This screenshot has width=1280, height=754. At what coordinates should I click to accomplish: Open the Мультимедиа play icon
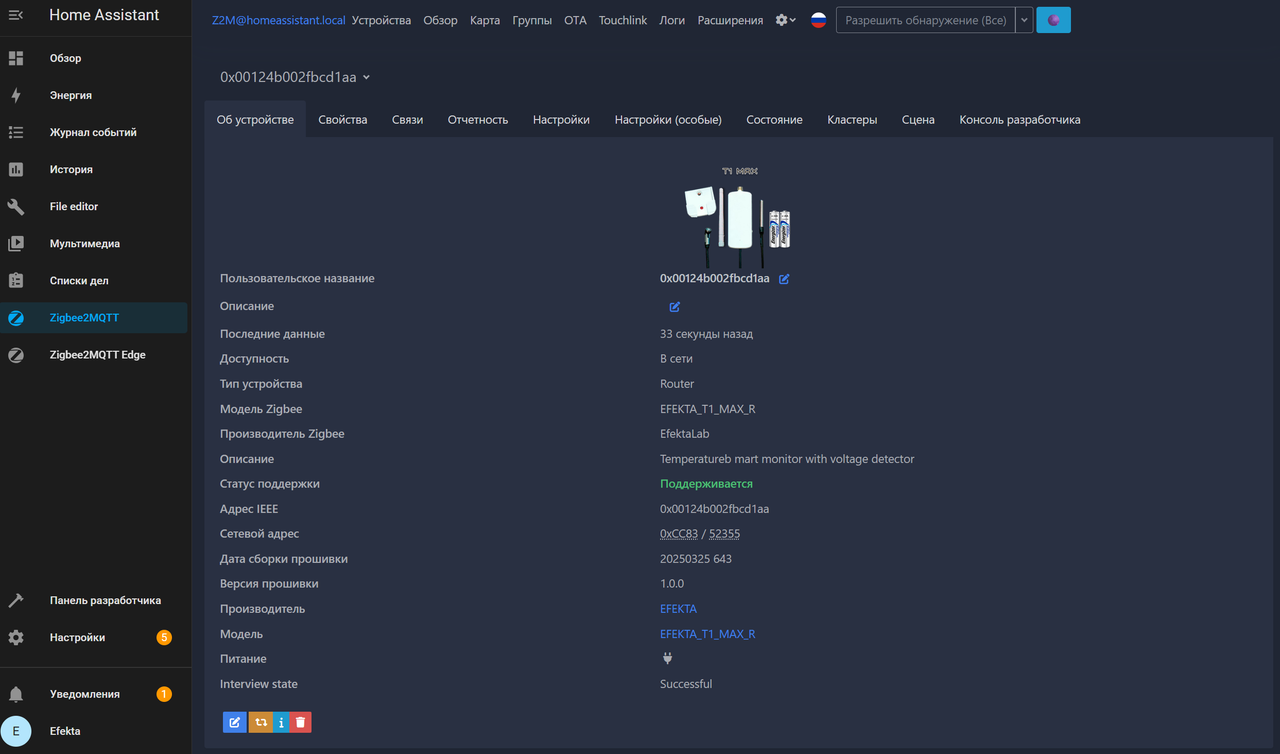(x=16, y=243)
